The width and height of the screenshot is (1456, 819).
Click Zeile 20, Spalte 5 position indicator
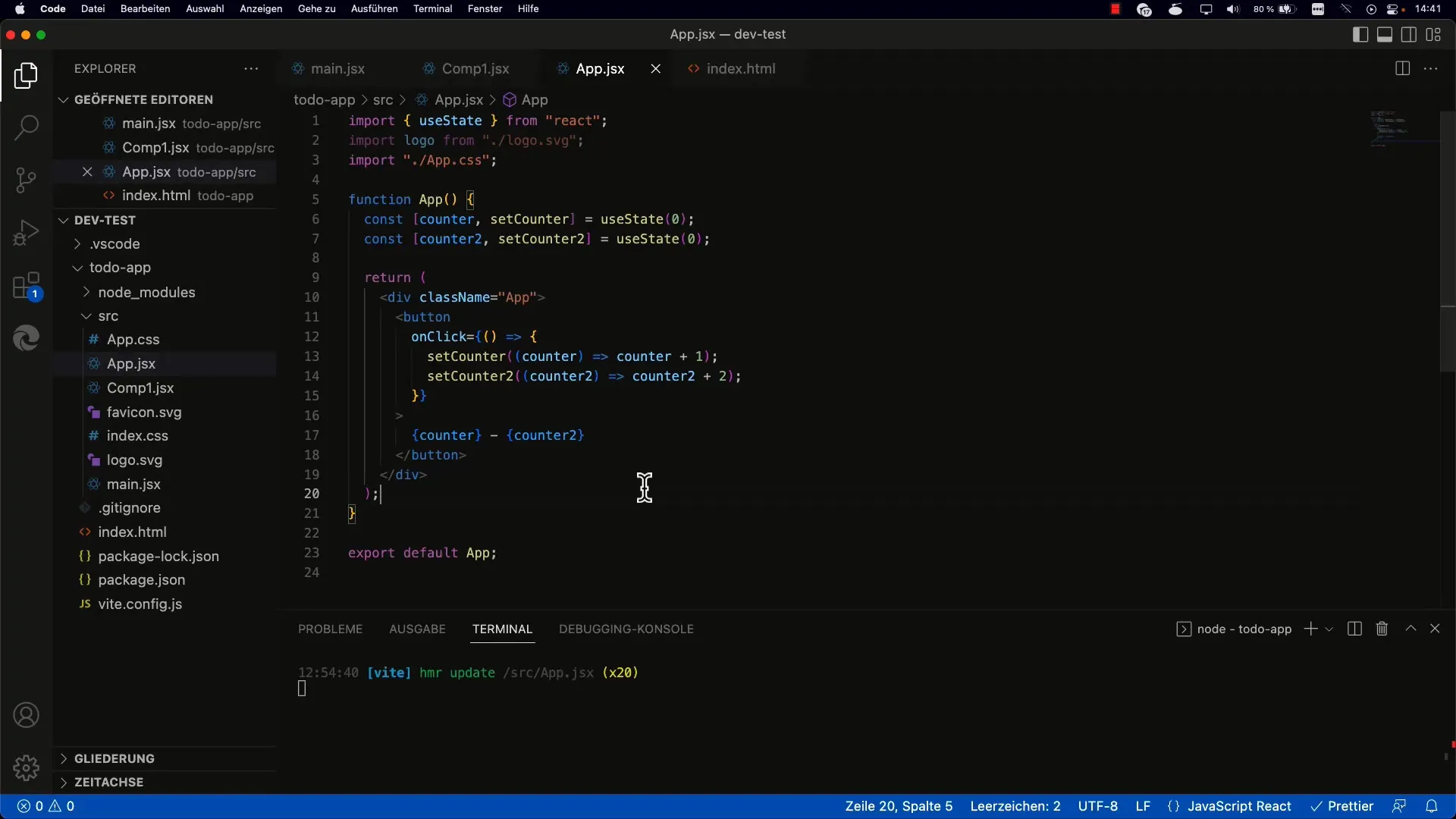click(899, 806)
